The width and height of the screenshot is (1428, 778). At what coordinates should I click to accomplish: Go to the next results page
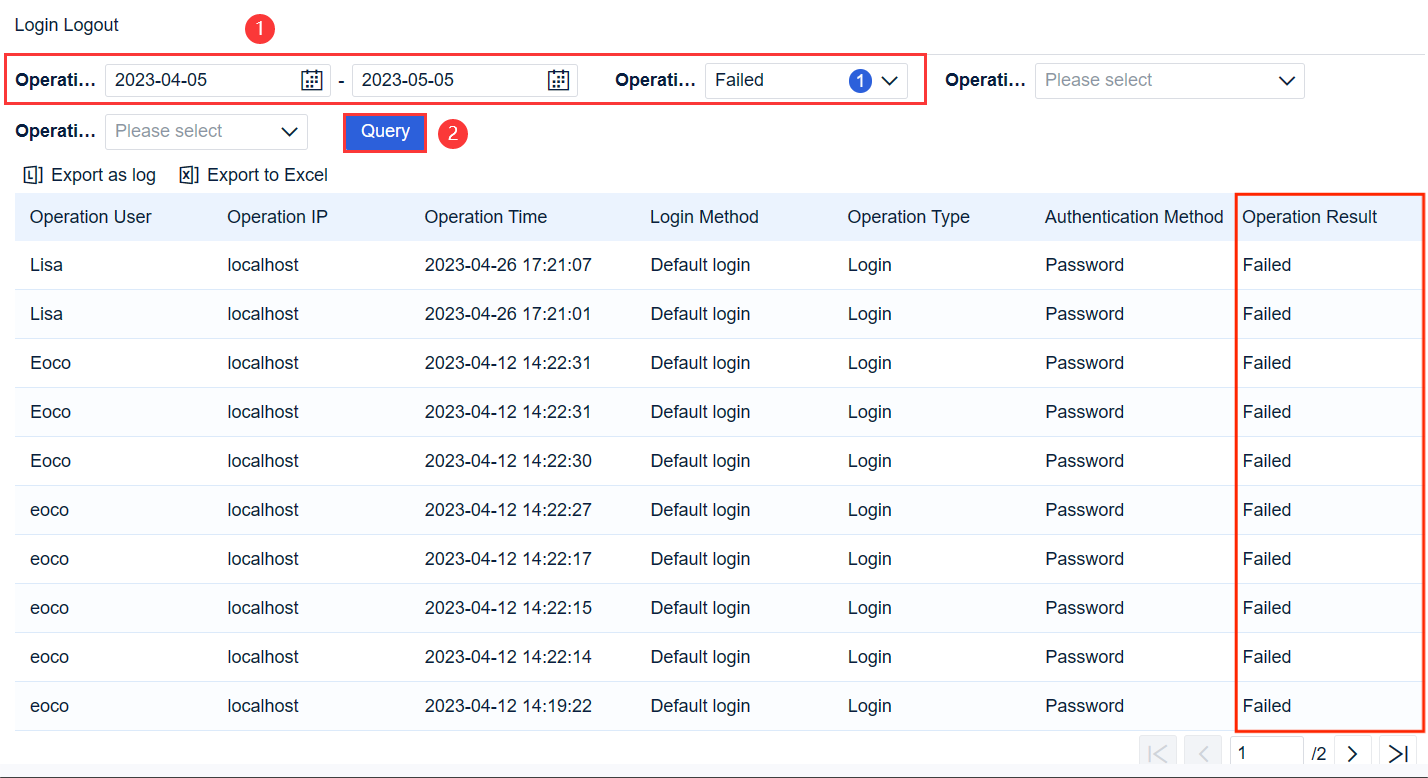click(x=1352, y=752)
